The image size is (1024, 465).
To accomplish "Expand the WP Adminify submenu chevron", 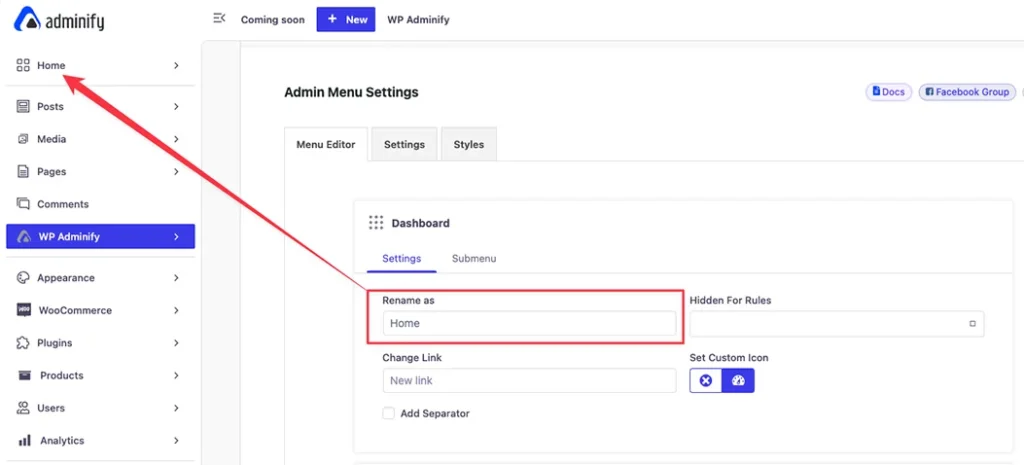I will click(x=176, y=236).
